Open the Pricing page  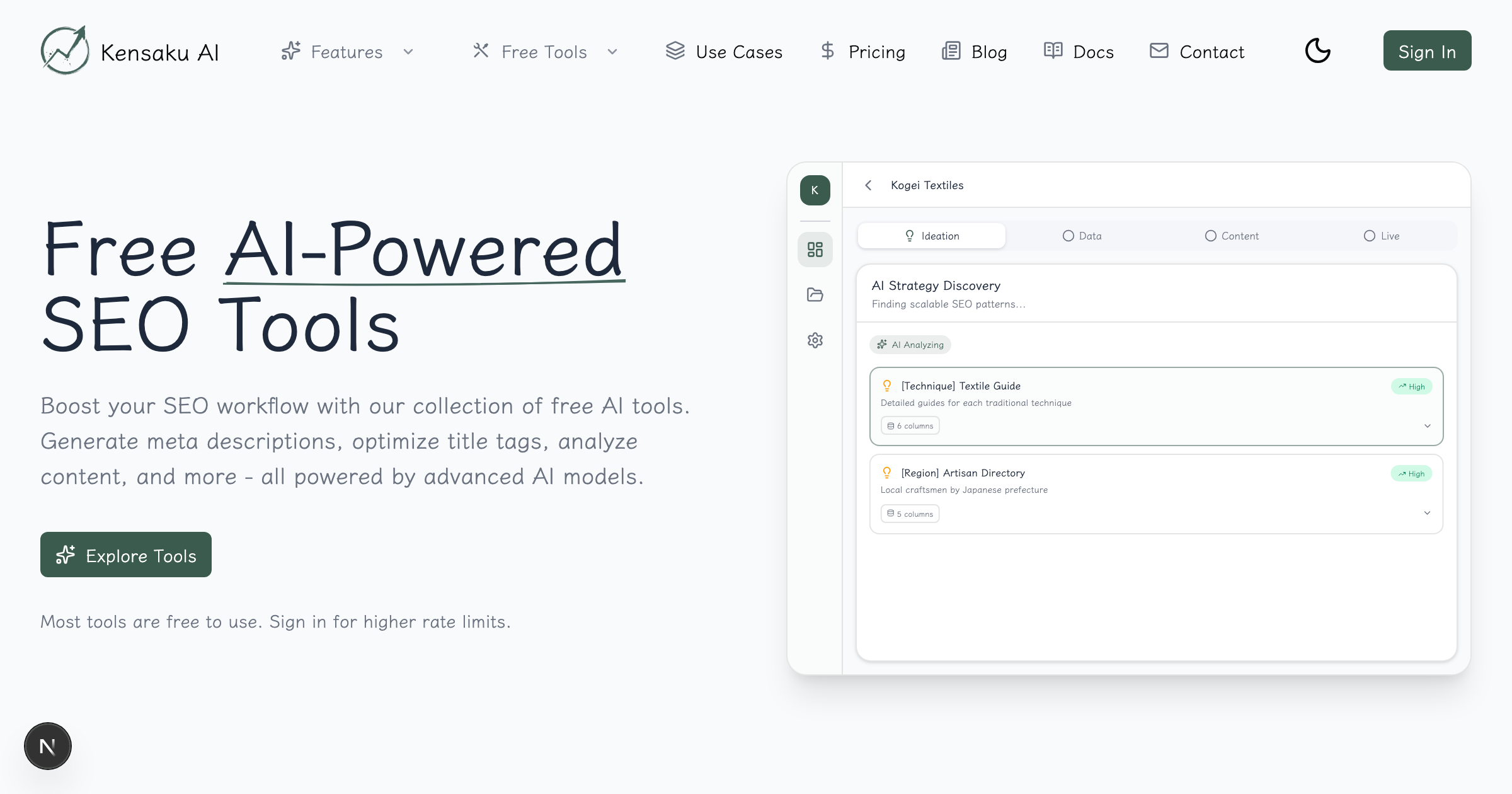[x=863, y=52]
